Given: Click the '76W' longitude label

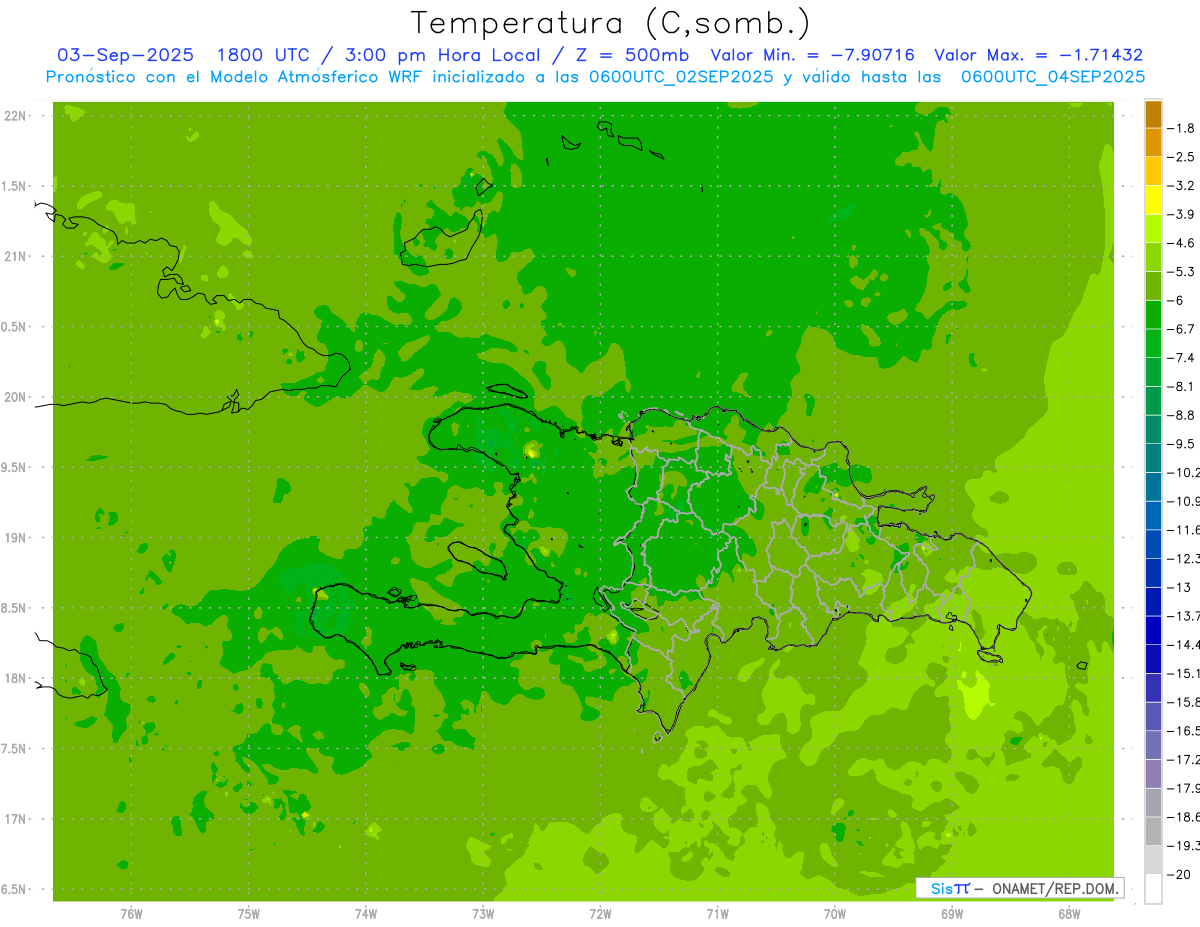Looking at the screenshot, I should (131, 914).
